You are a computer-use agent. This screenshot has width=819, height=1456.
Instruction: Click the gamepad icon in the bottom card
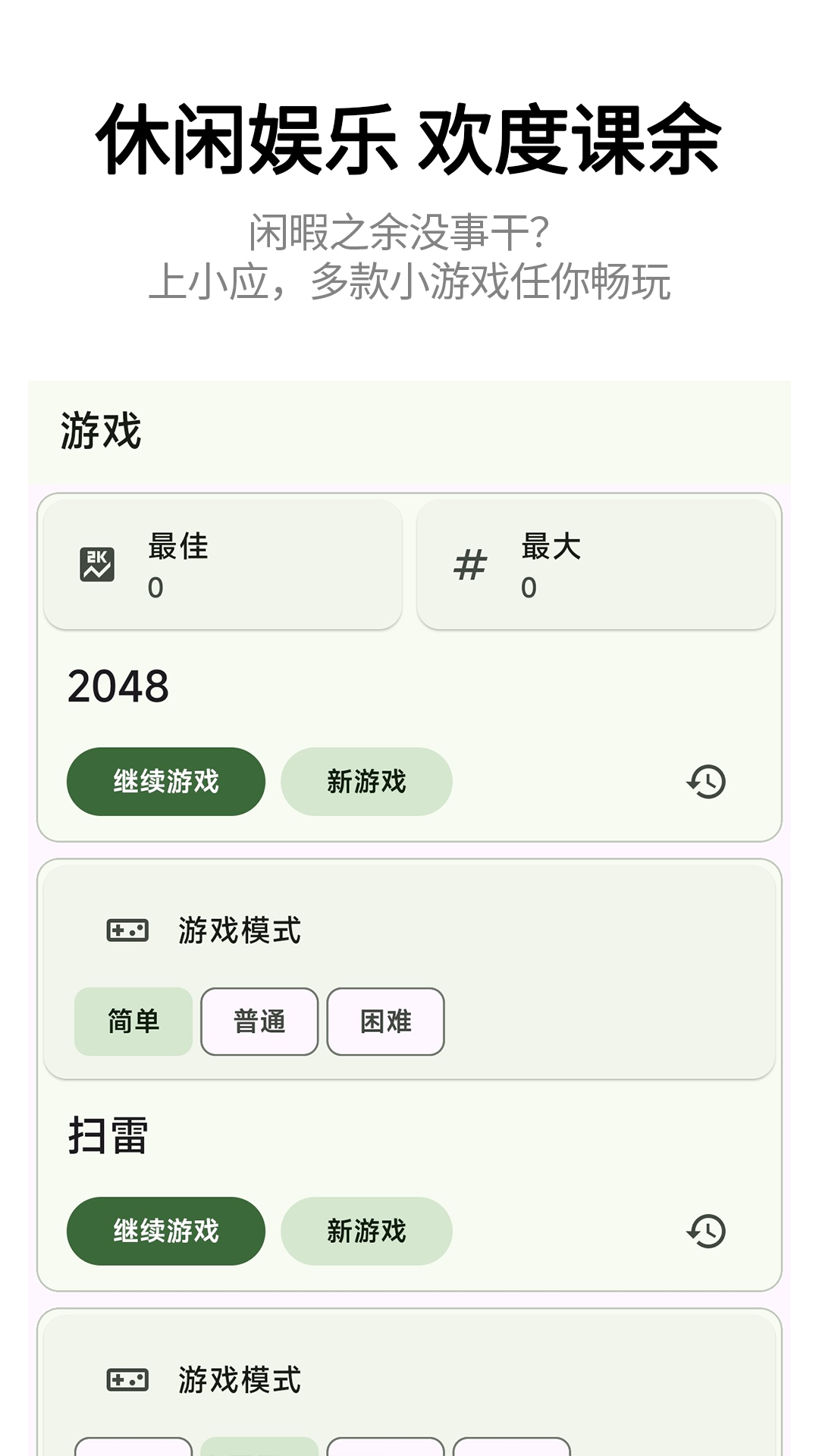tap(127, 1380)
